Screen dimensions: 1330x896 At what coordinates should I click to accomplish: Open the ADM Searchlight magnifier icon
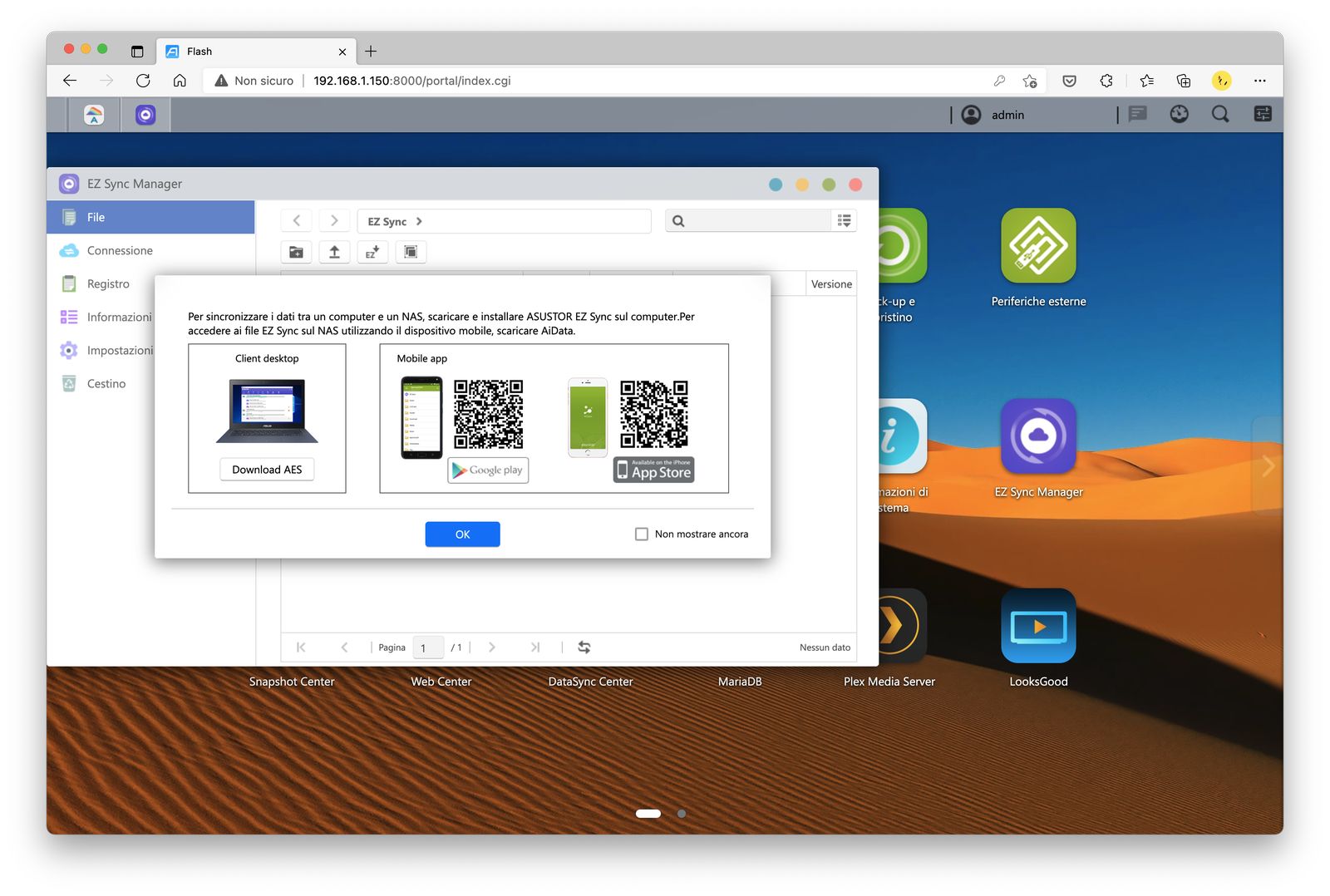tap(1220, 114)
